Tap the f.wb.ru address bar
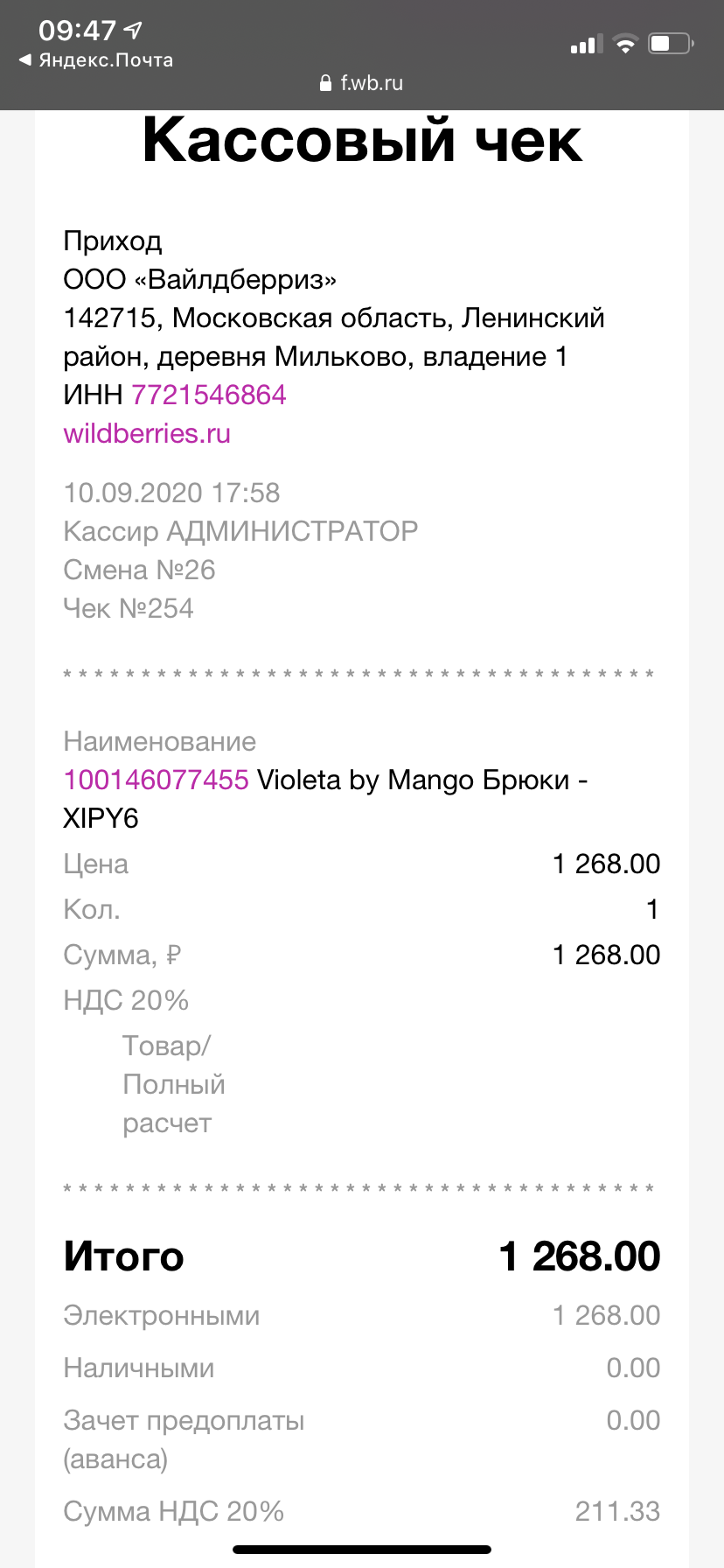This screenshot has width=724, height=1568. tap(362, 83)
